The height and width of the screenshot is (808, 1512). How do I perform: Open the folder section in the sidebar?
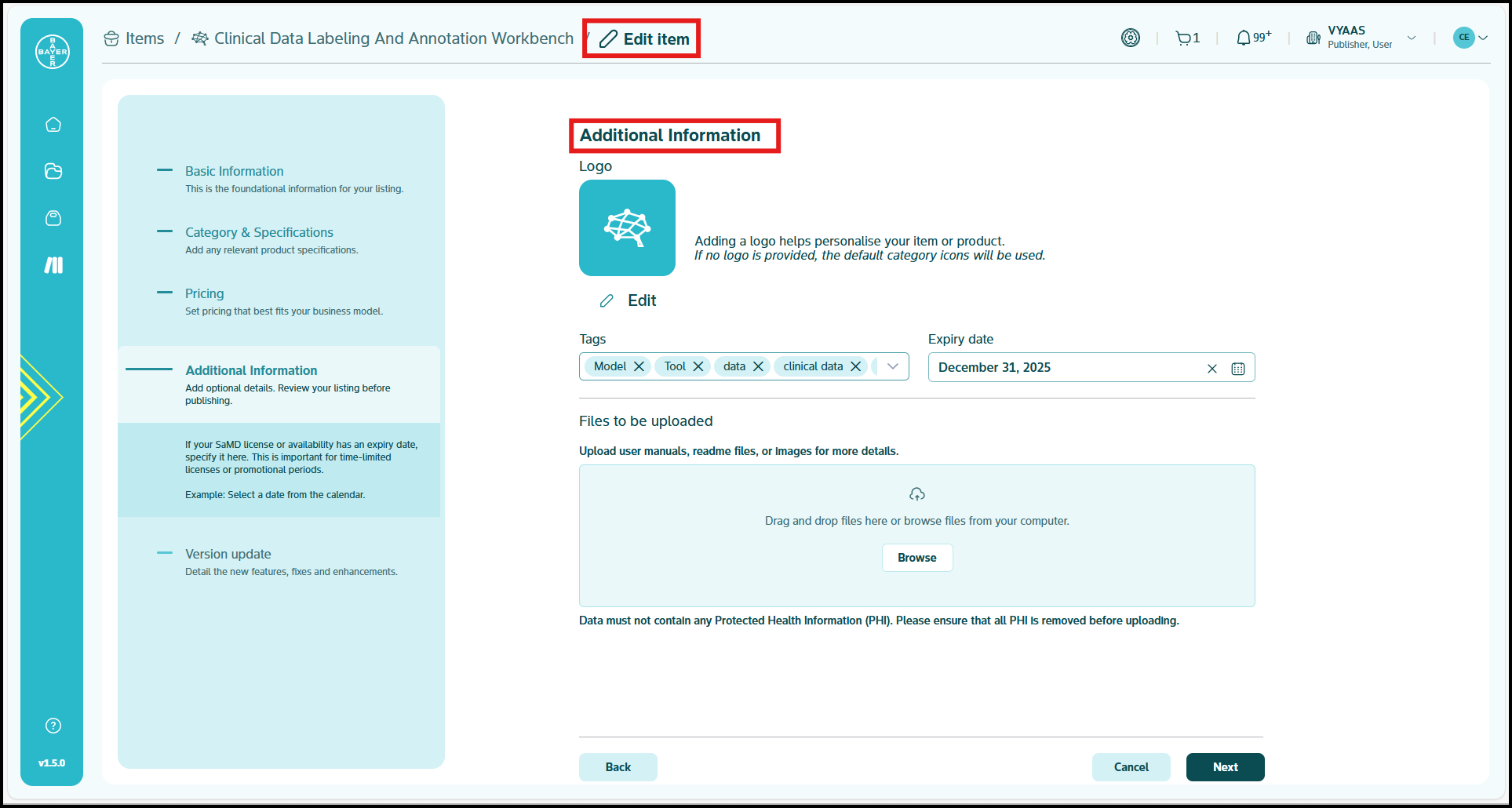[x=52, y=171]
